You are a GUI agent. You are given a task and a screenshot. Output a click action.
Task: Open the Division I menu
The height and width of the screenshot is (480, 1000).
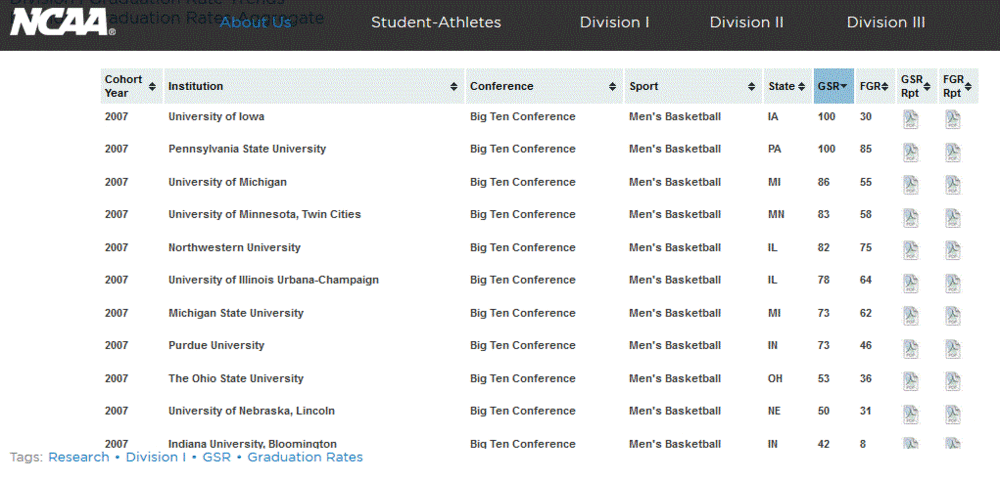[x=614, y=22]
